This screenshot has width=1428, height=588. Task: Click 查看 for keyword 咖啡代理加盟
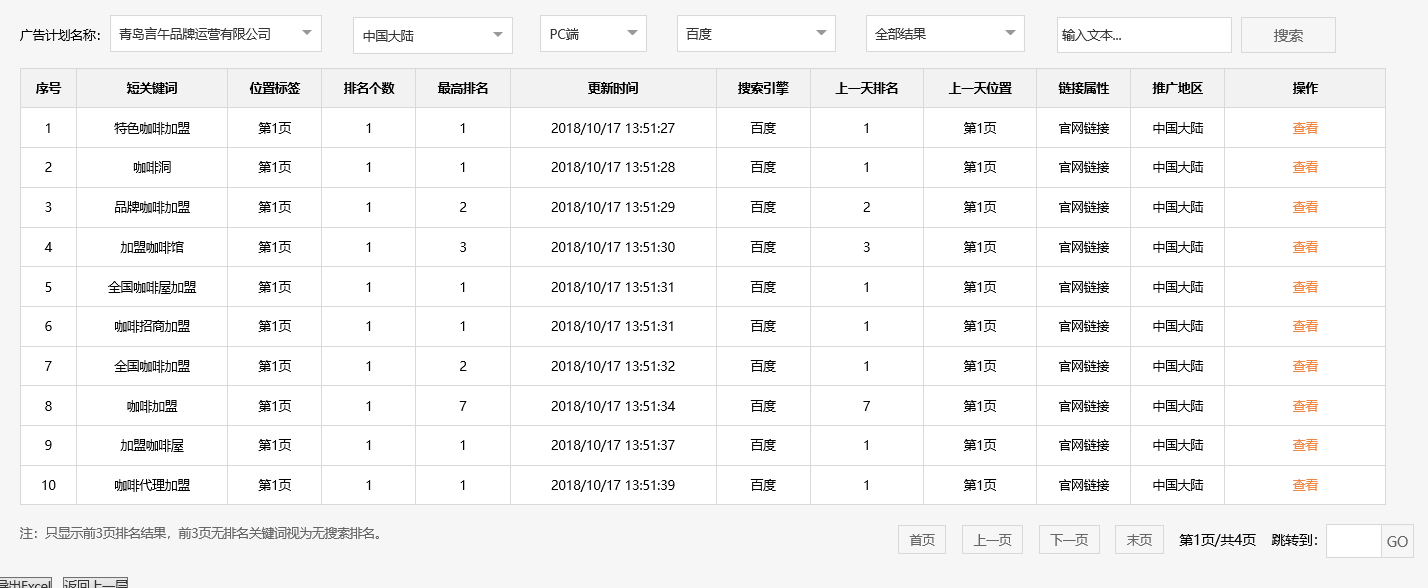(x=1305, y=485)
